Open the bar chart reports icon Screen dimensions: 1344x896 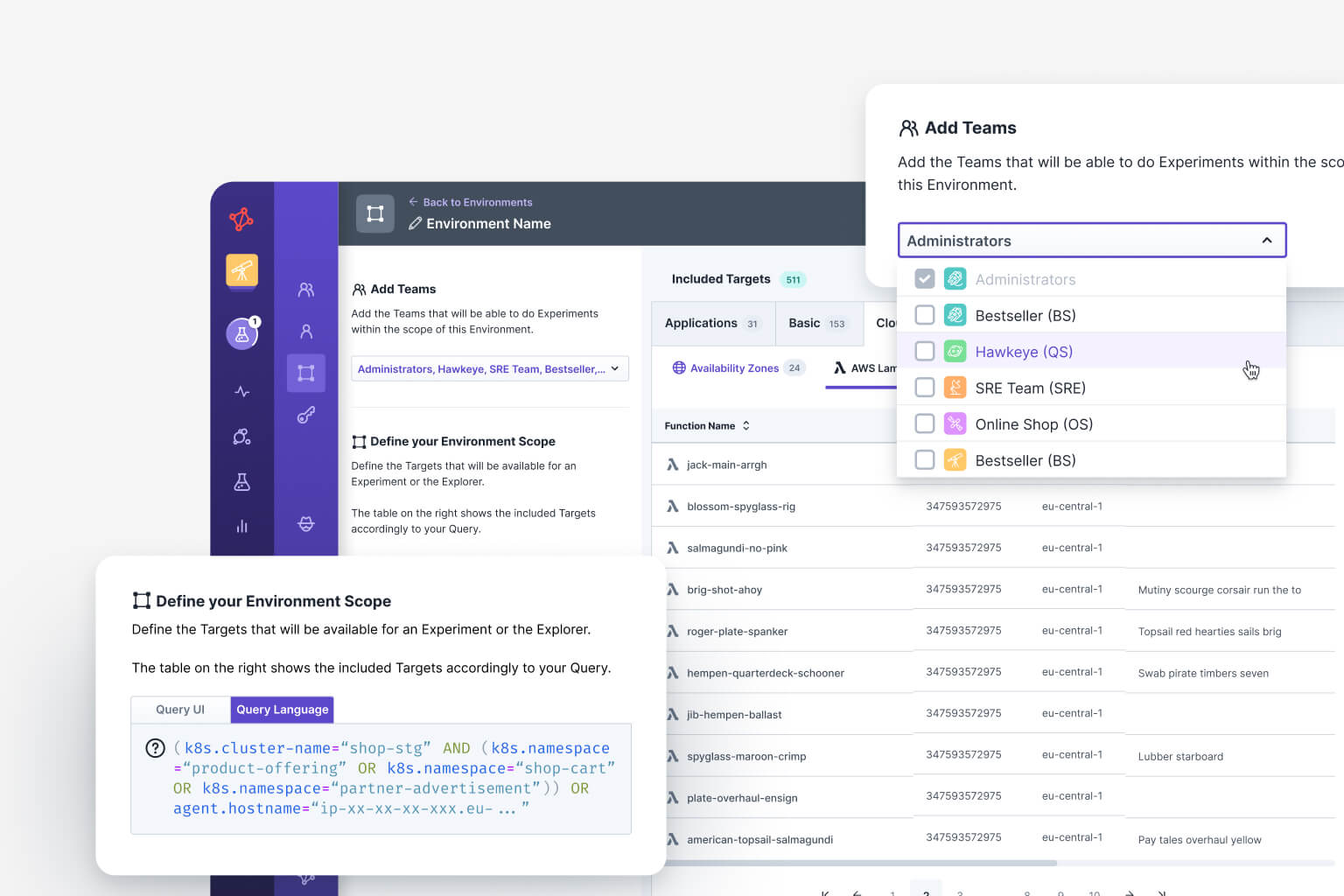point(242,526)
